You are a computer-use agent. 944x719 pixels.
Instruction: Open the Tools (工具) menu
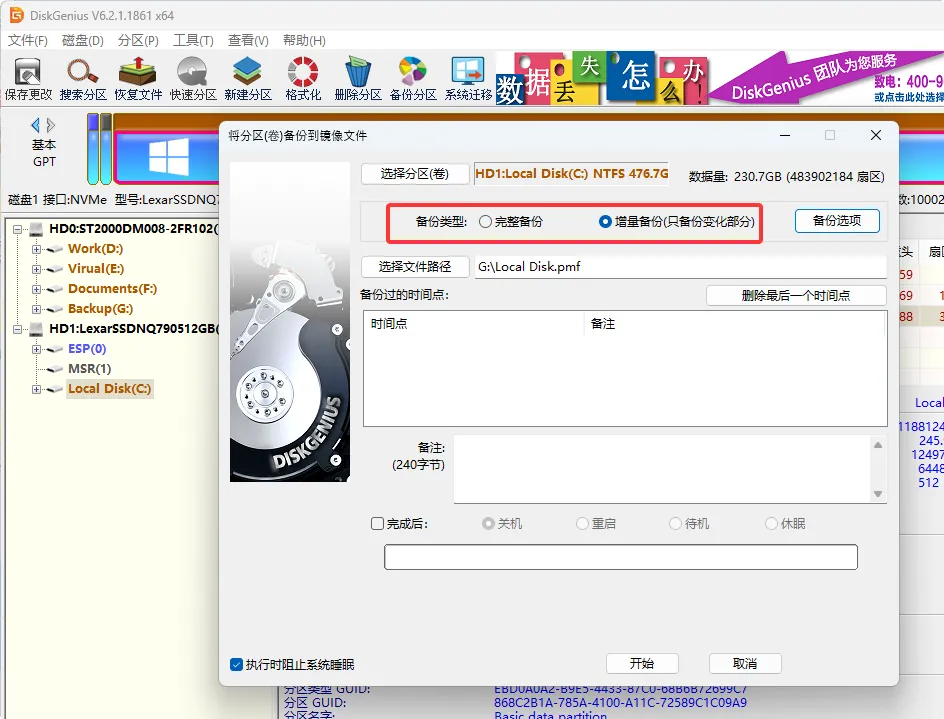click(193, 40)
